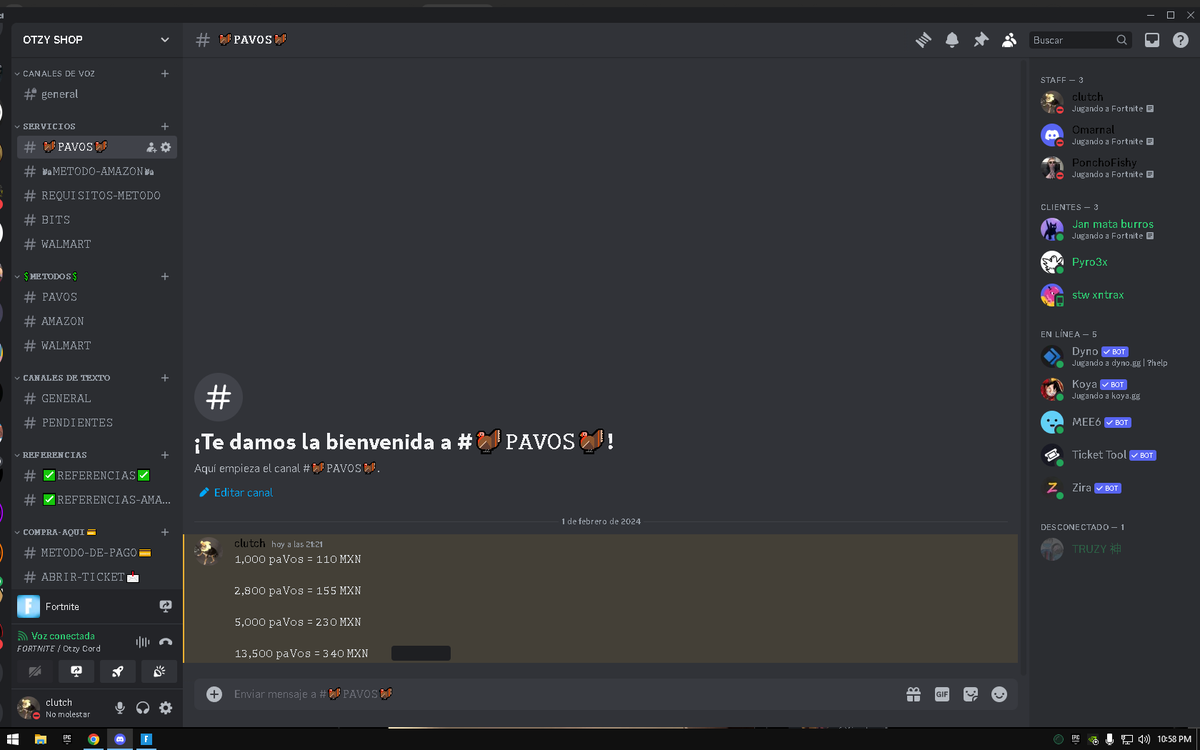Select member Pyro3x in member list
This screenshot has width=1200, height=750.
[x=1113, y=262]
